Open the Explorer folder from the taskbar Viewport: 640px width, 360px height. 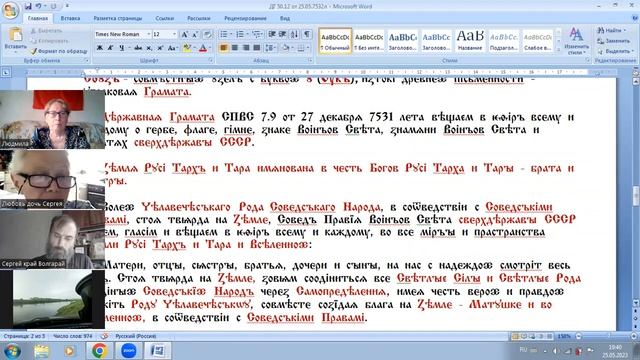point(41,351)
